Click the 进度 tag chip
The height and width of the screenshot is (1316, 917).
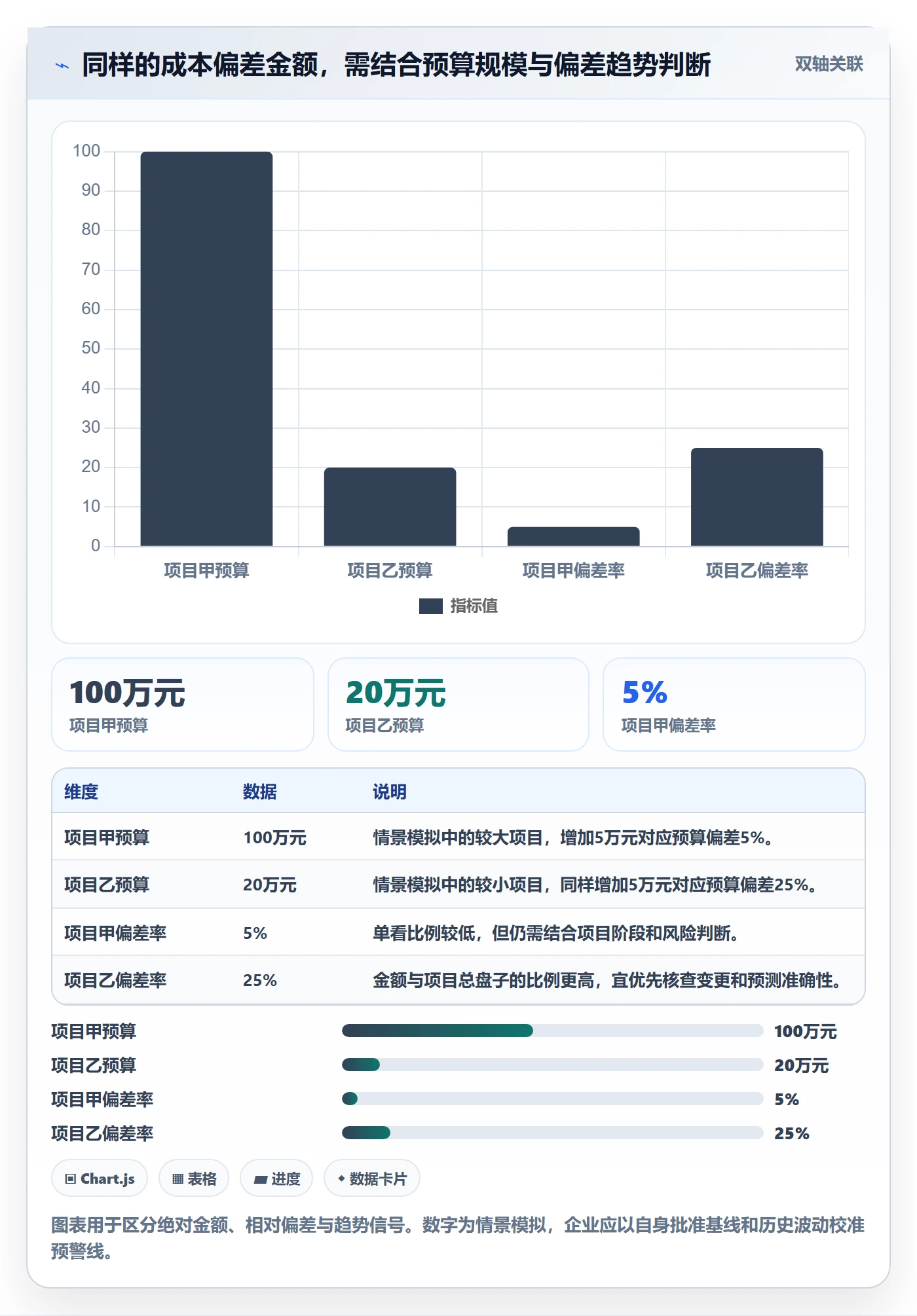[276, 1179]
